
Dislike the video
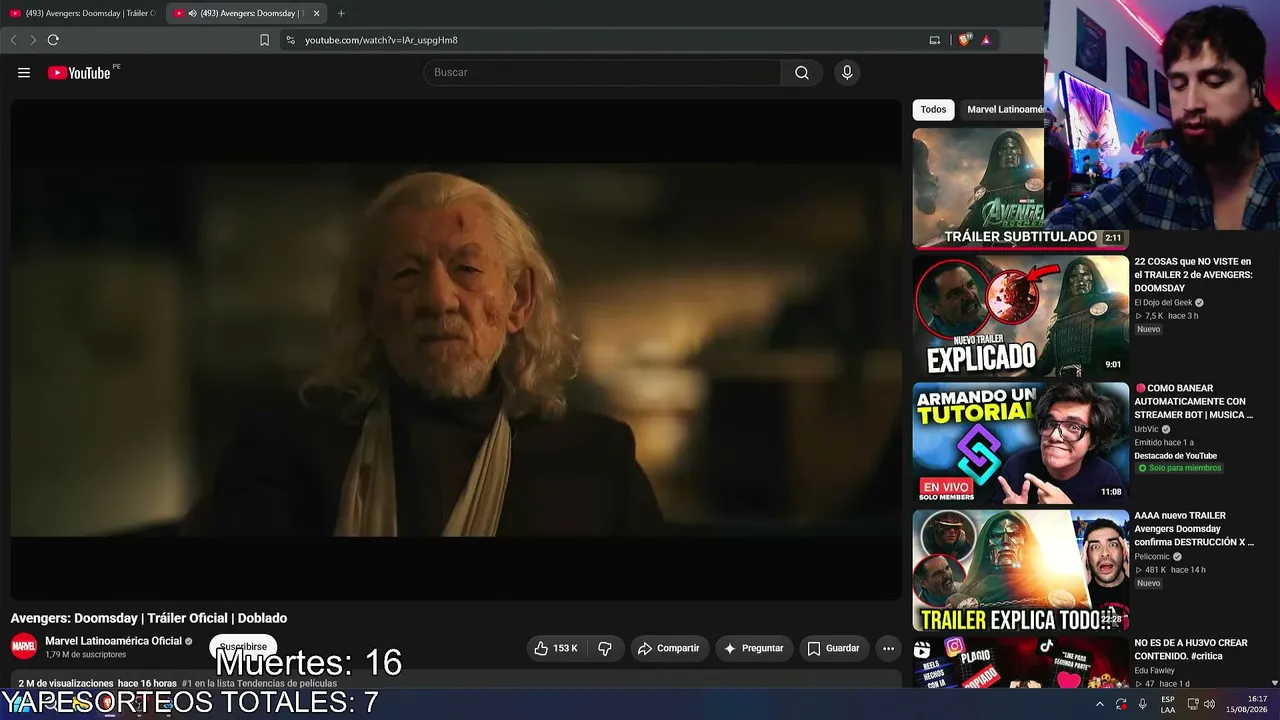(605, 648)
